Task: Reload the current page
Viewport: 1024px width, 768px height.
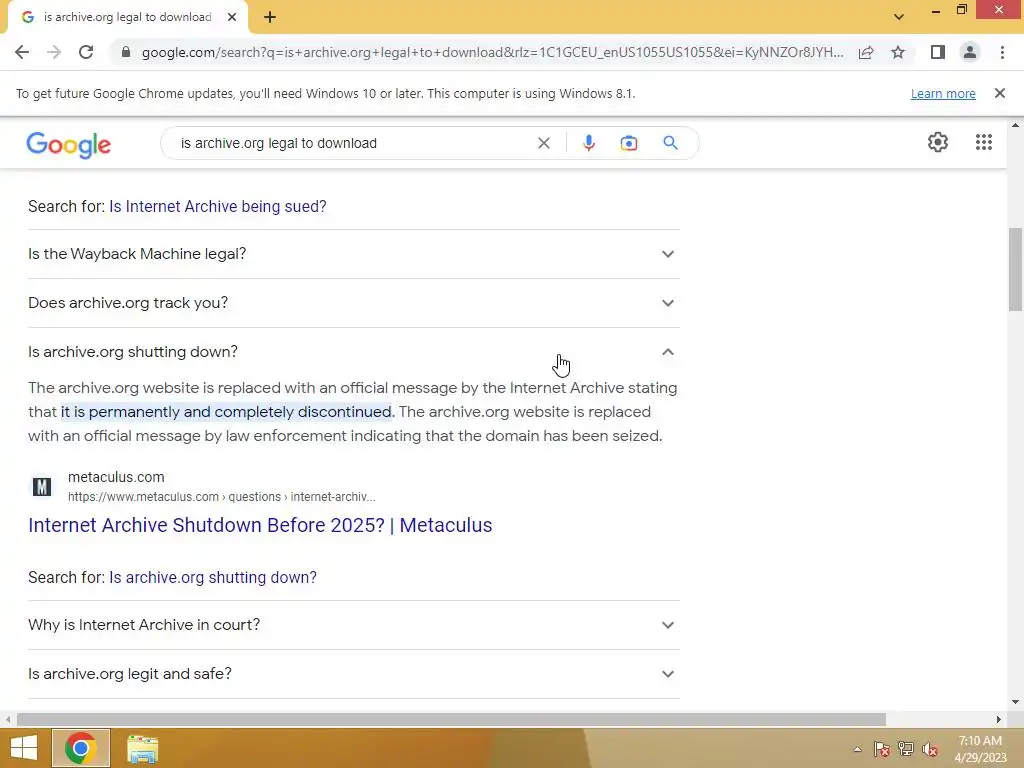Action: pyautogui.click(x=86, y=52)
